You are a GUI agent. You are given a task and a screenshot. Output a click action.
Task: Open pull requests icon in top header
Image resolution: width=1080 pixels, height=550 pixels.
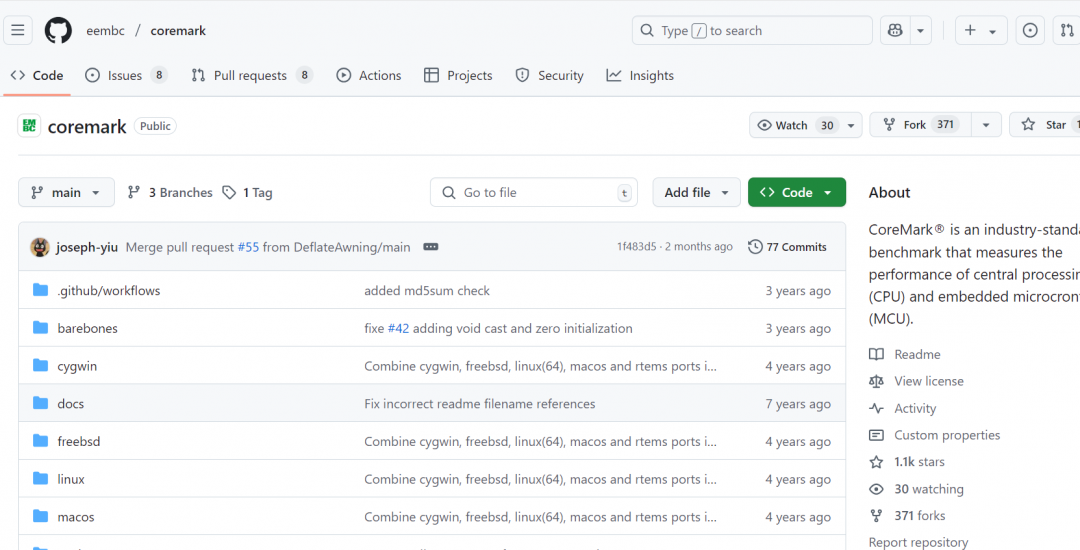[x=1067, y=30]
